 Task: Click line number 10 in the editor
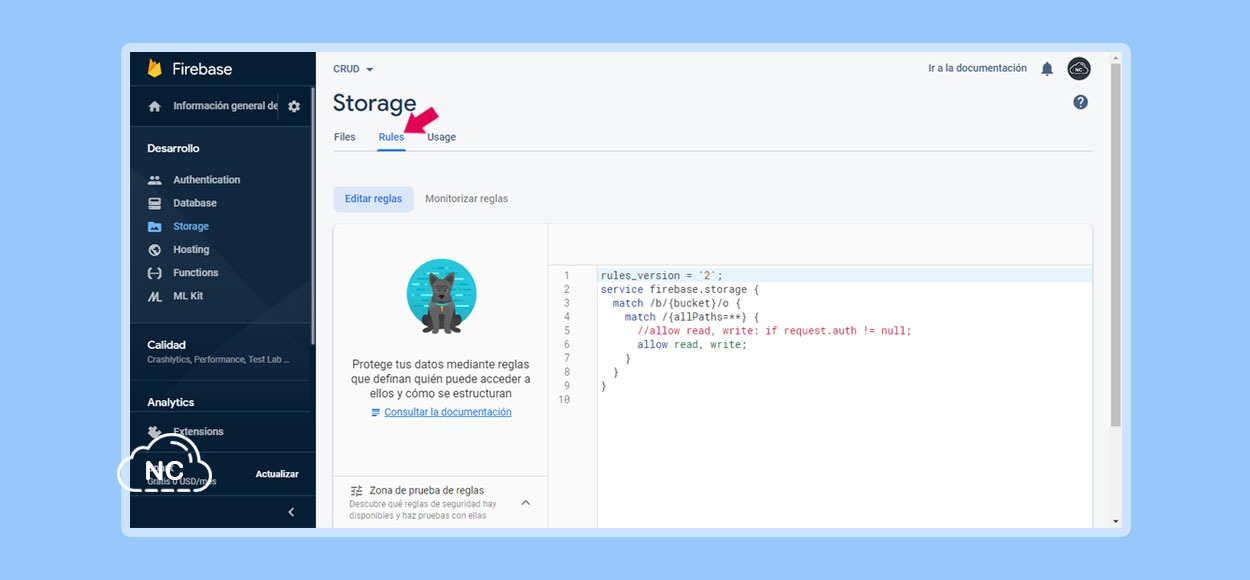click(564, 400)
